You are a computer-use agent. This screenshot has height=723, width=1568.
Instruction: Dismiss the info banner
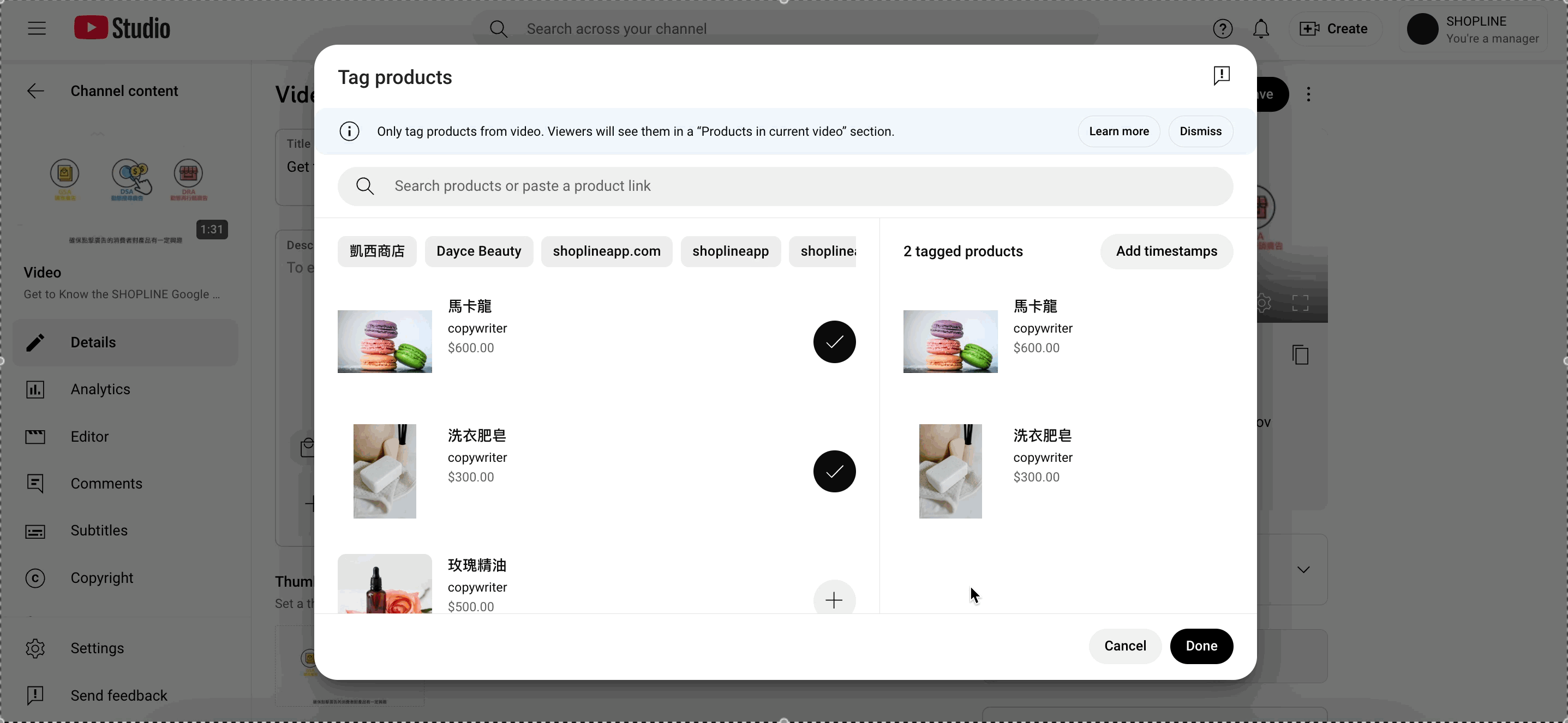click(x=1200, y=131)
